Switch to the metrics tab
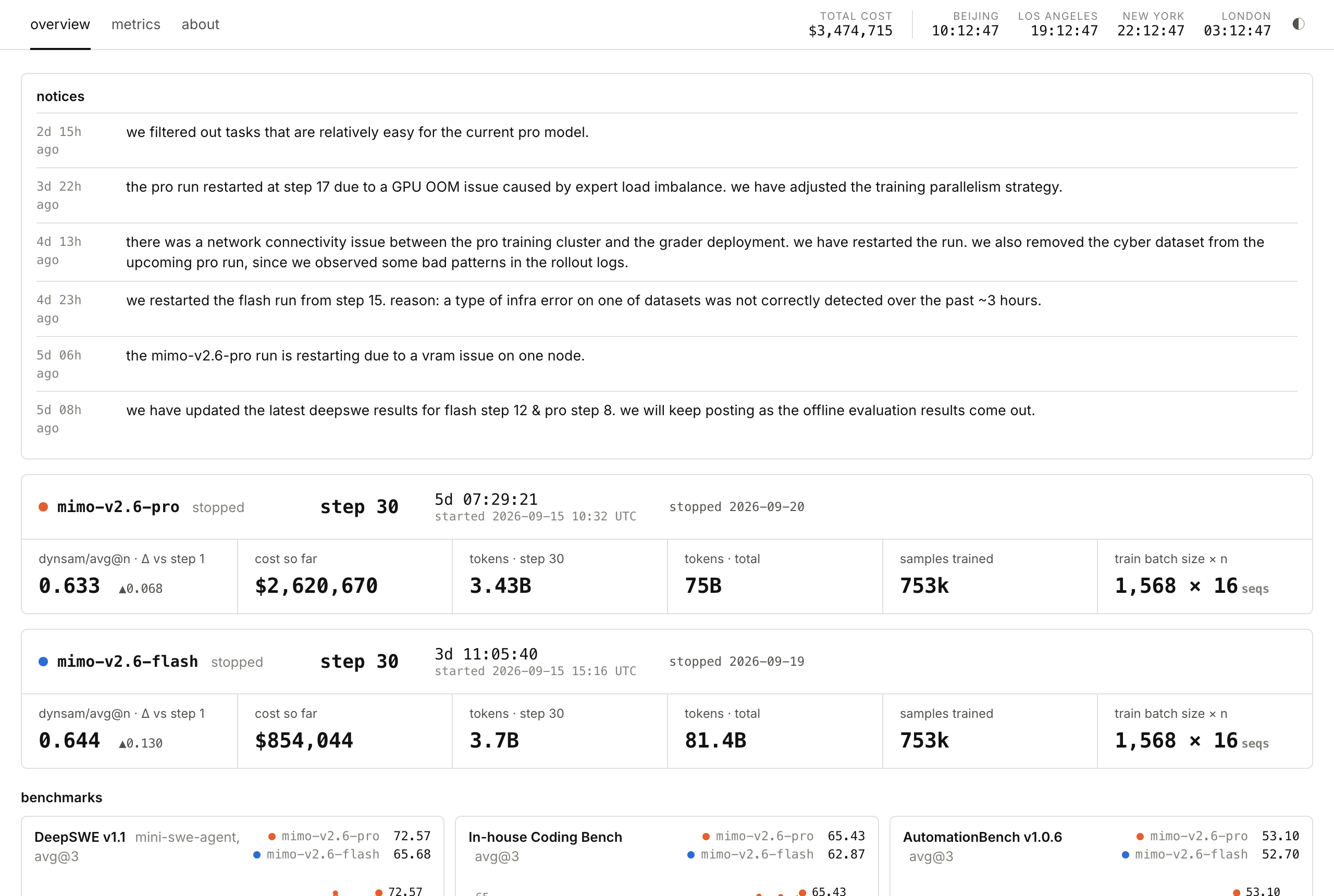Viewport: 1334px width, 896px height. pyautogui.click(x=135, y=24)
